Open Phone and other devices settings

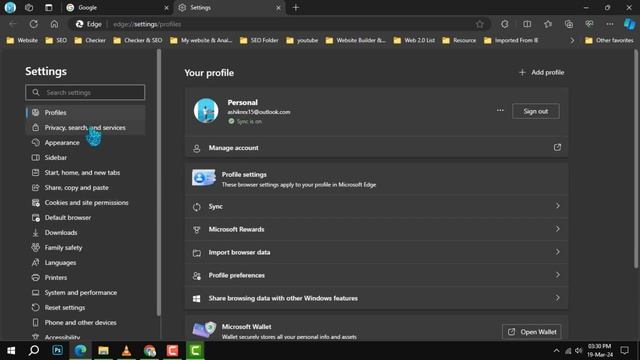[x=85, y=322]
